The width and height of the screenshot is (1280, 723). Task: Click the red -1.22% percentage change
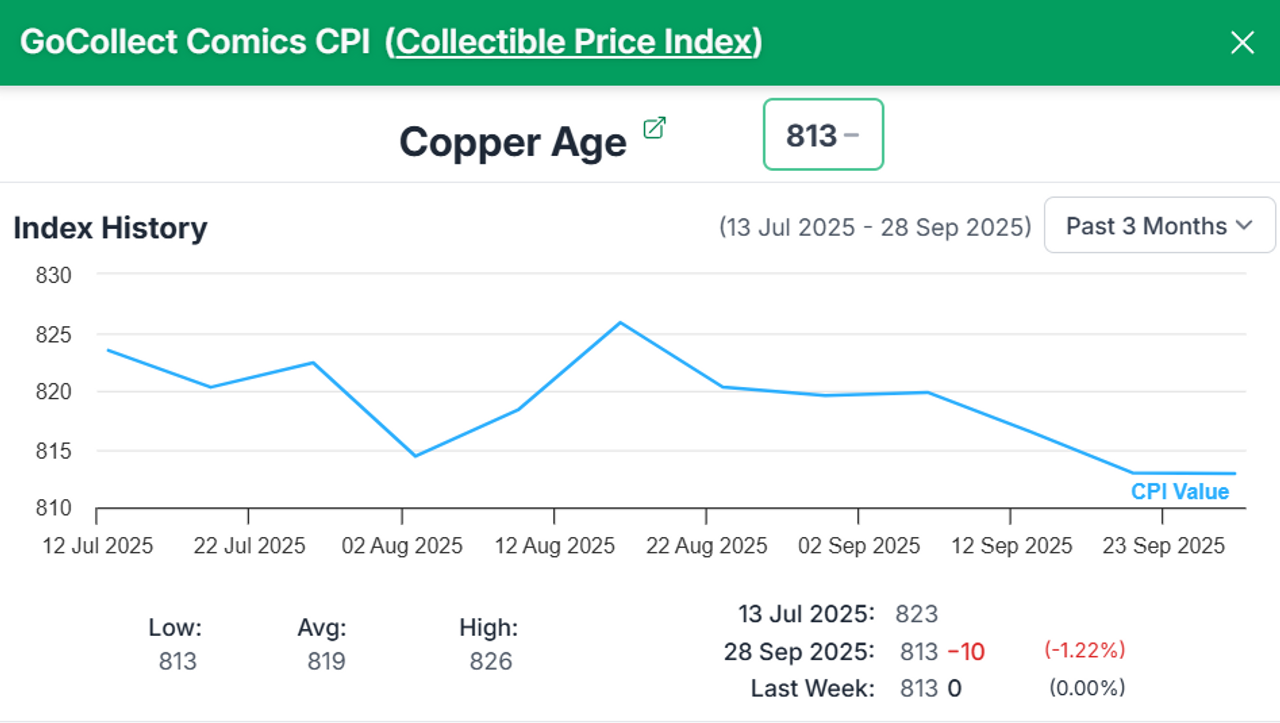point(1084,651)
